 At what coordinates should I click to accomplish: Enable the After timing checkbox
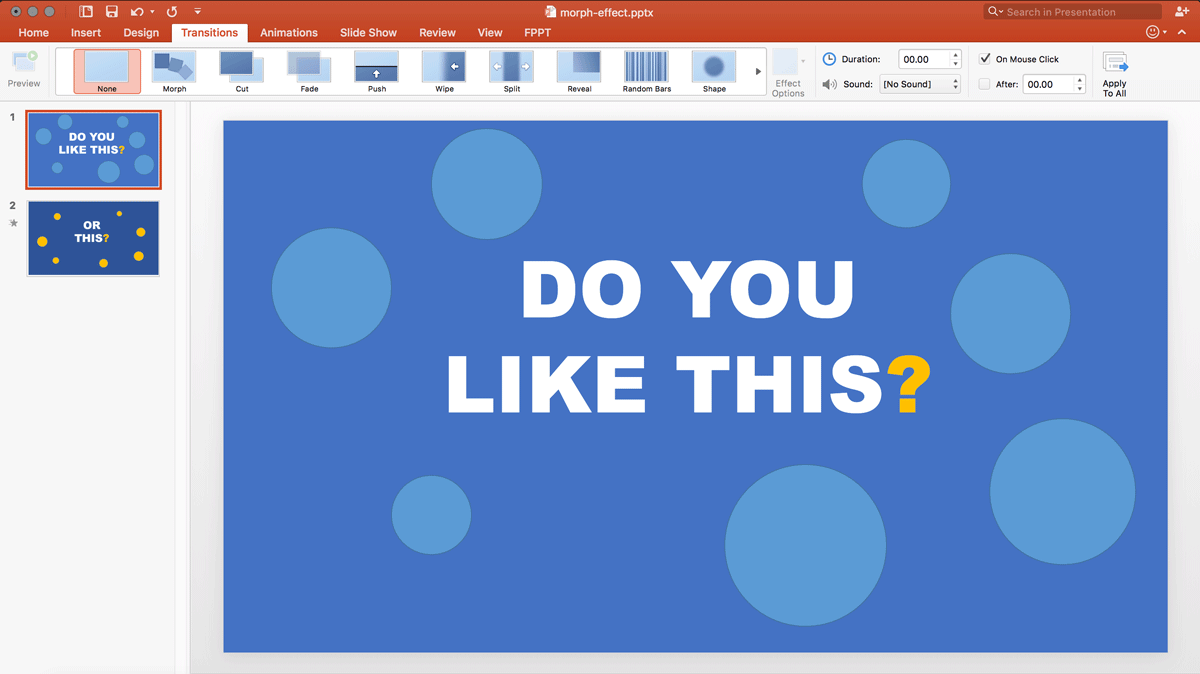pos(985,84)
